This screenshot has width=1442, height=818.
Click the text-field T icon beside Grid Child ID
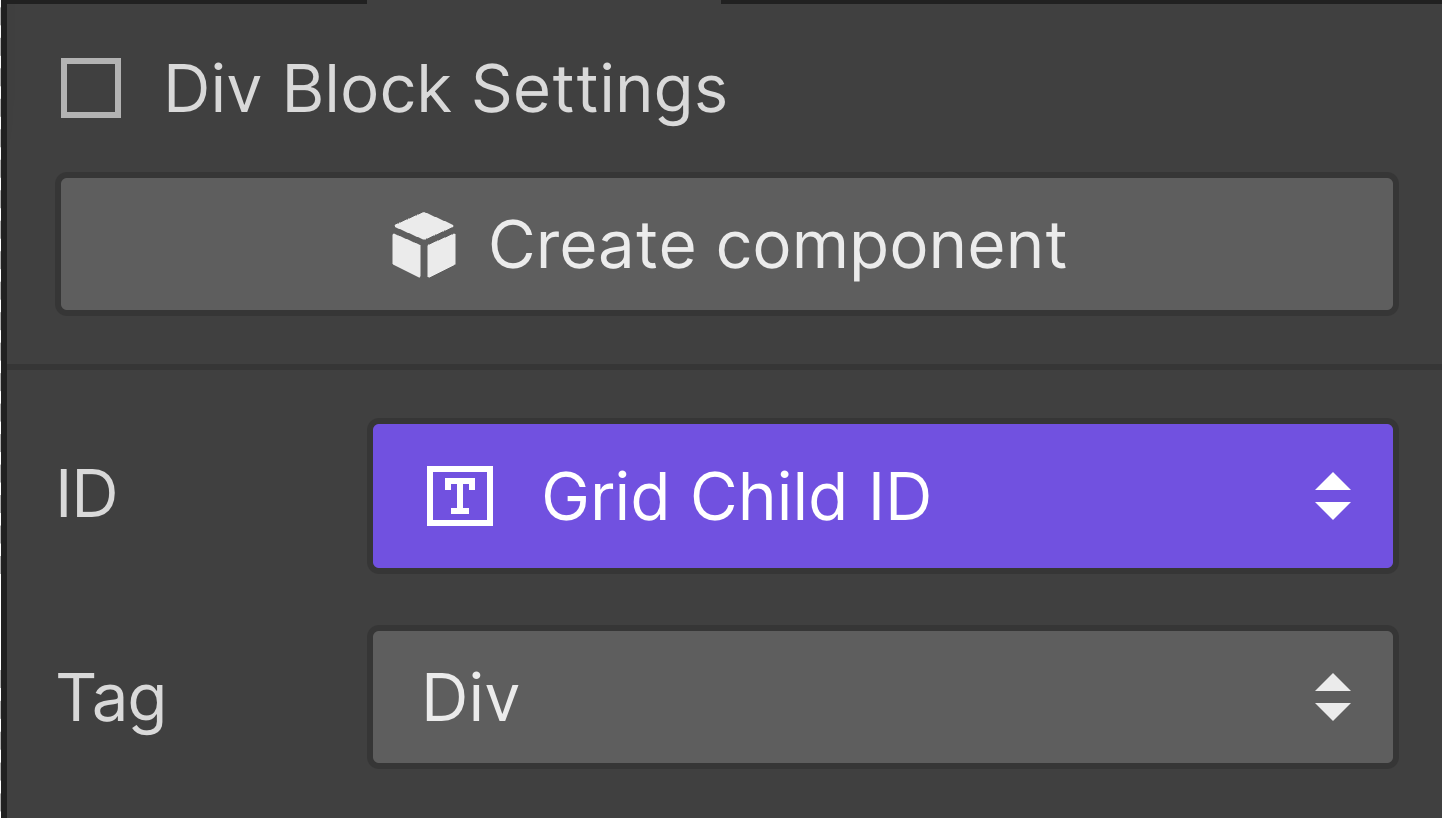point(460,496)
